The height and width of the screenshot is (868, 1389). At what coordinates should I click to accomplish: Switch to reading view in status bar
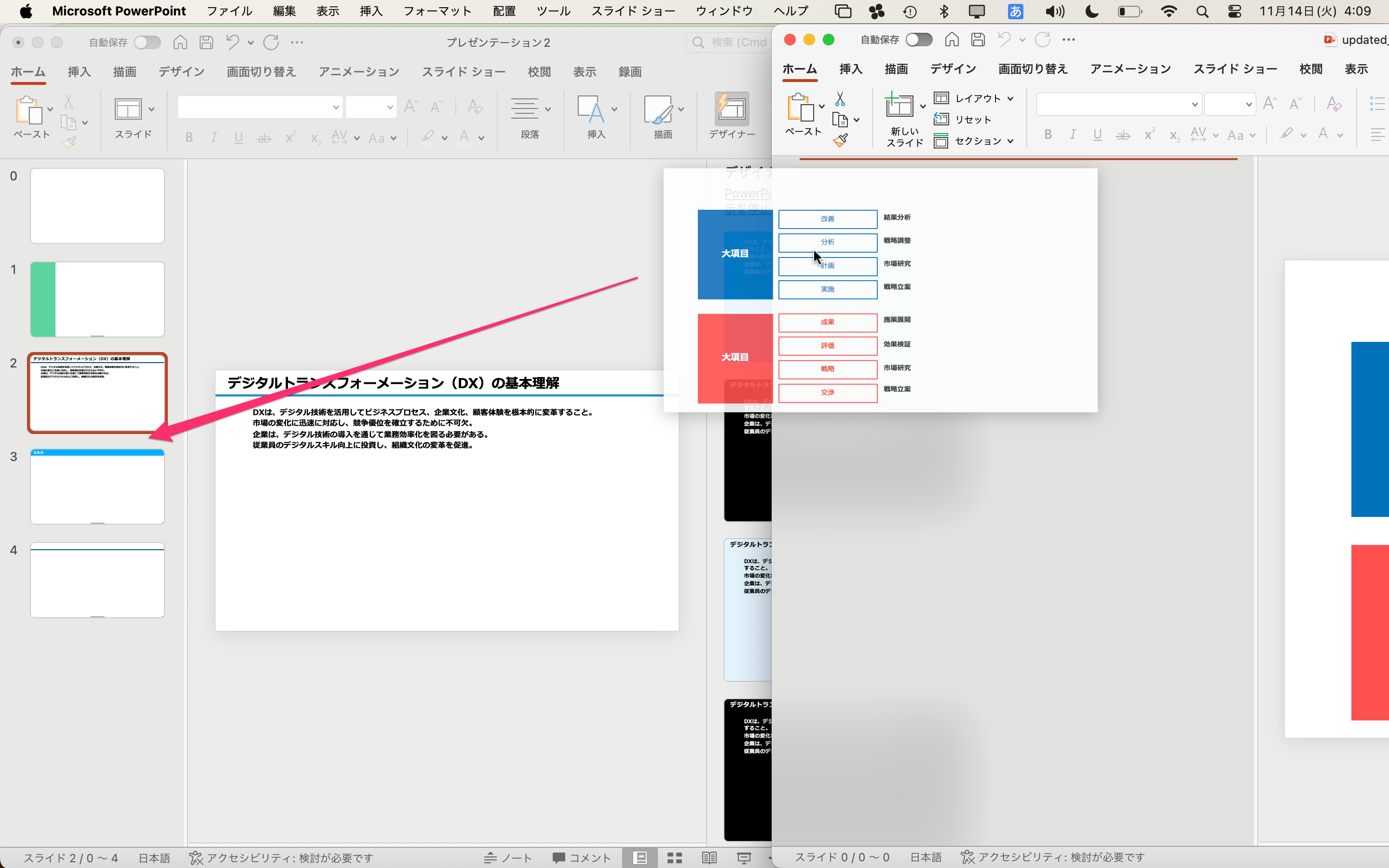tap(709, 858)
